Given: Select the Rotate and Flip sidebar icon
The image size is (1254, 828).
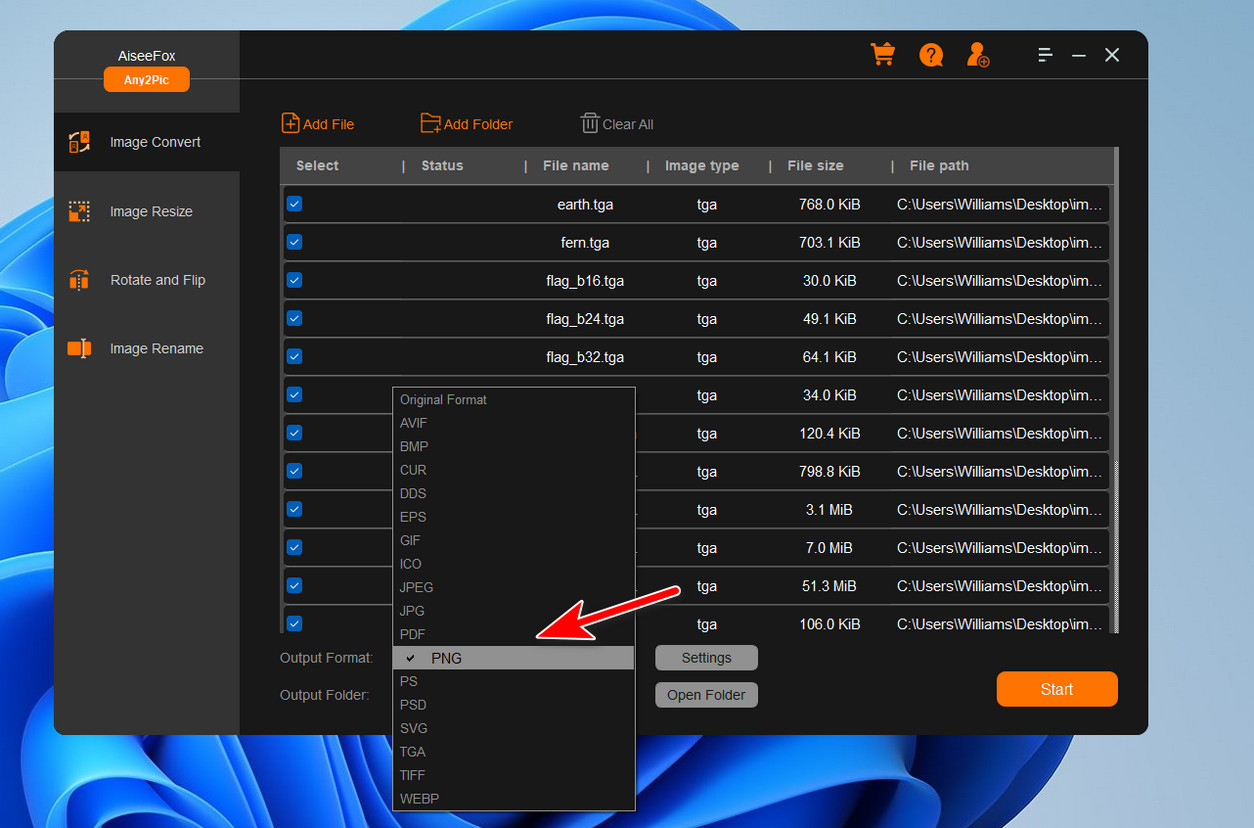Looking at the screenshot, I should 79,280.
